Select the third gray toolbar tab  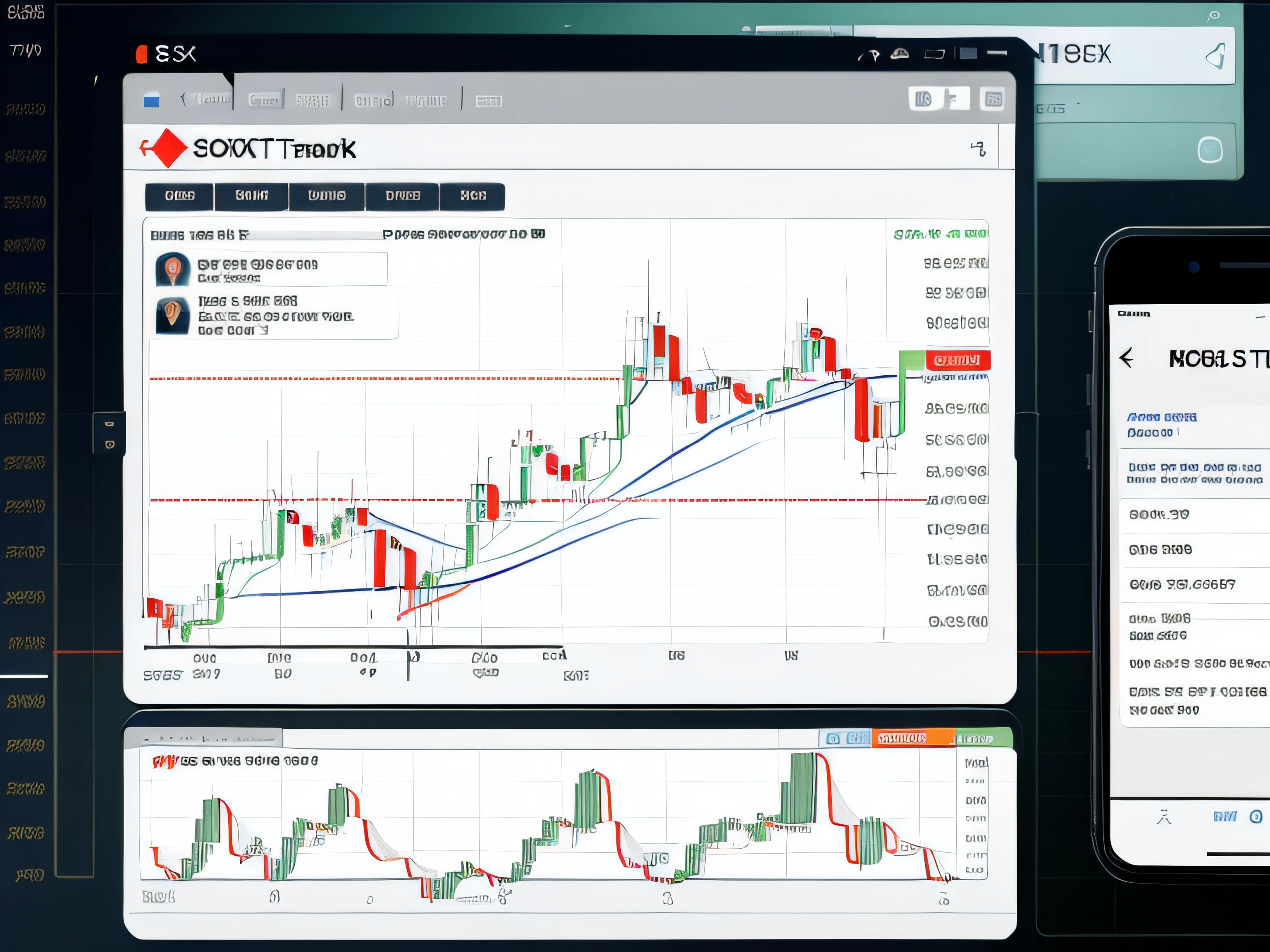tap(313, 100)
